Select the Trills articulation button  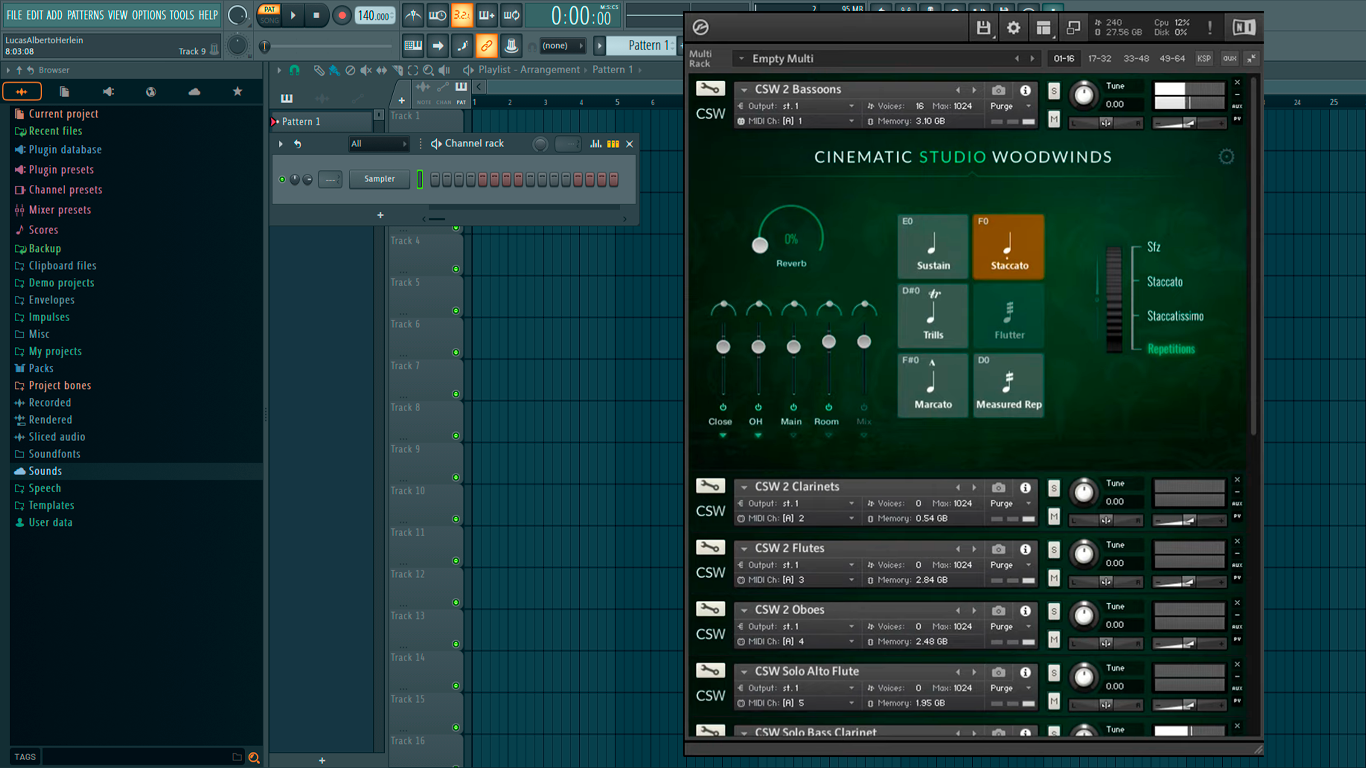click(933, 316)
